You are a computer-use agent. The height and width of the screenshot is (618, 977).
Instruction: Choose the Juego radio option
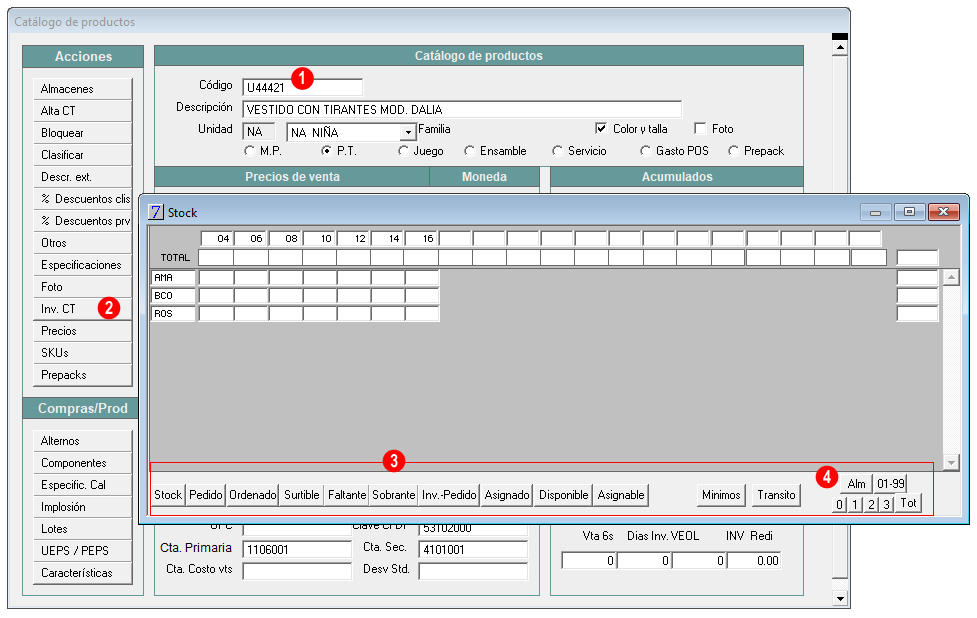(x=403, y=151)
